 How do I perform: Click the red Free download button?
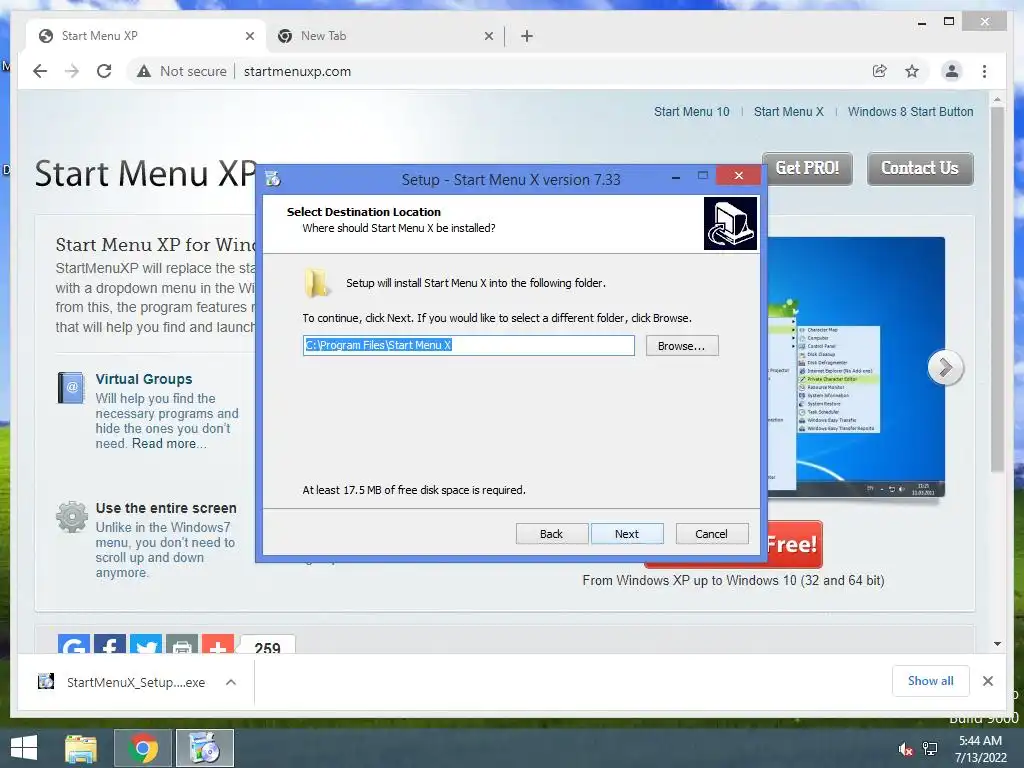pyautogui.click(x=793, y=544)
